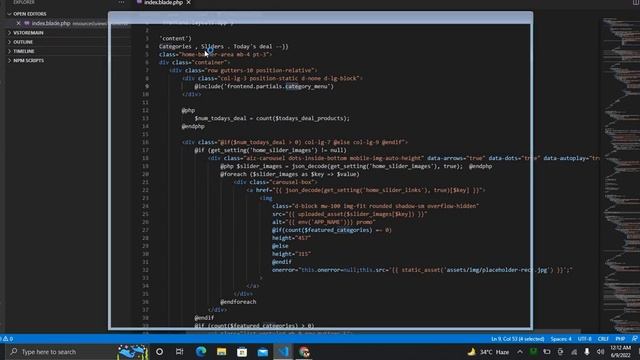
Task: Open the clock showing 12:12 AM
Action: pos(621,351)
